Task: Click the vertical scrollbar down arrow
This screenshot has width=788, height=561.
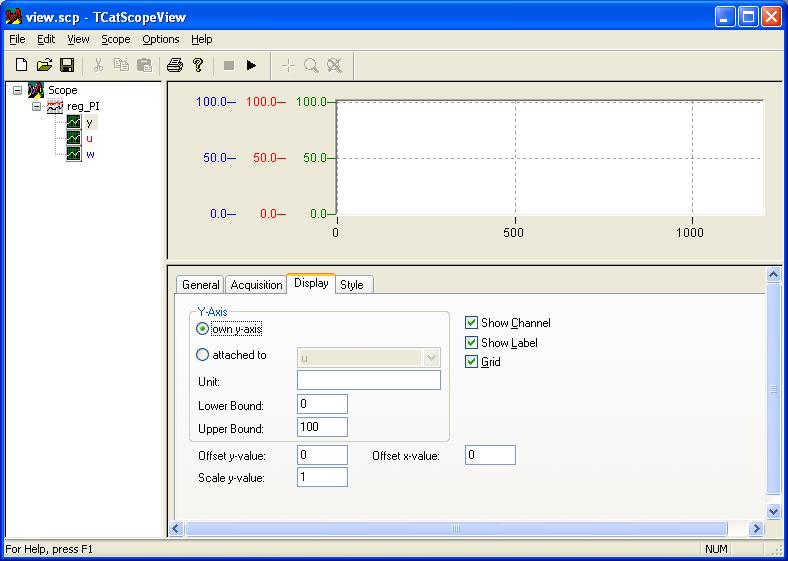Action: click(773, 512)
